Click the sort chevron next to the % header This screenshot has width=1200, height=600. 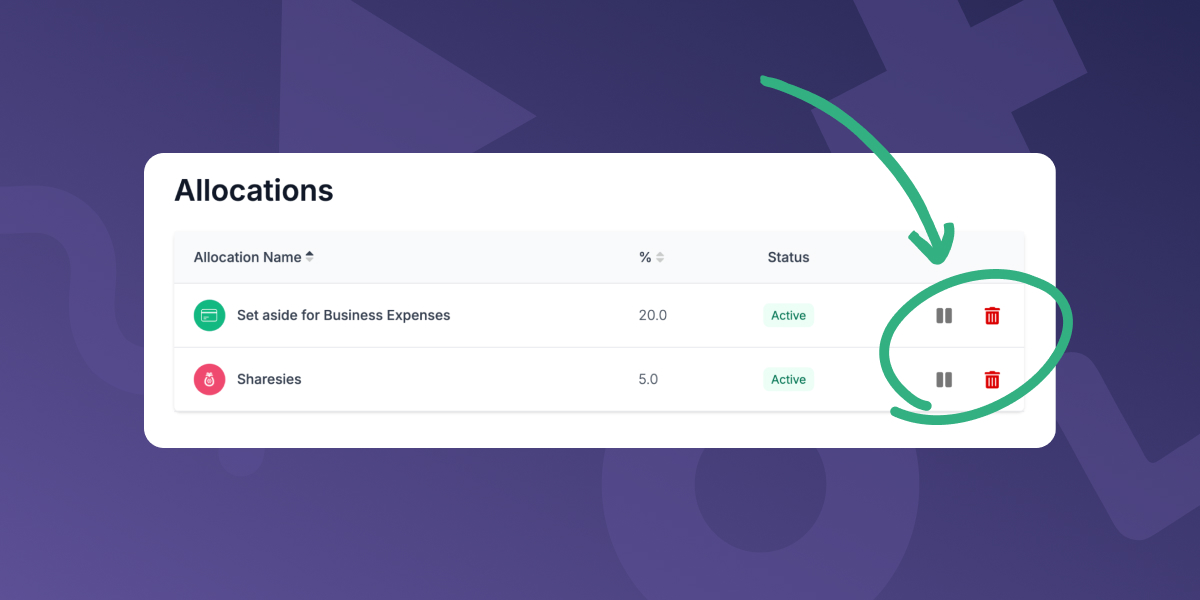(x=660, y=257)
